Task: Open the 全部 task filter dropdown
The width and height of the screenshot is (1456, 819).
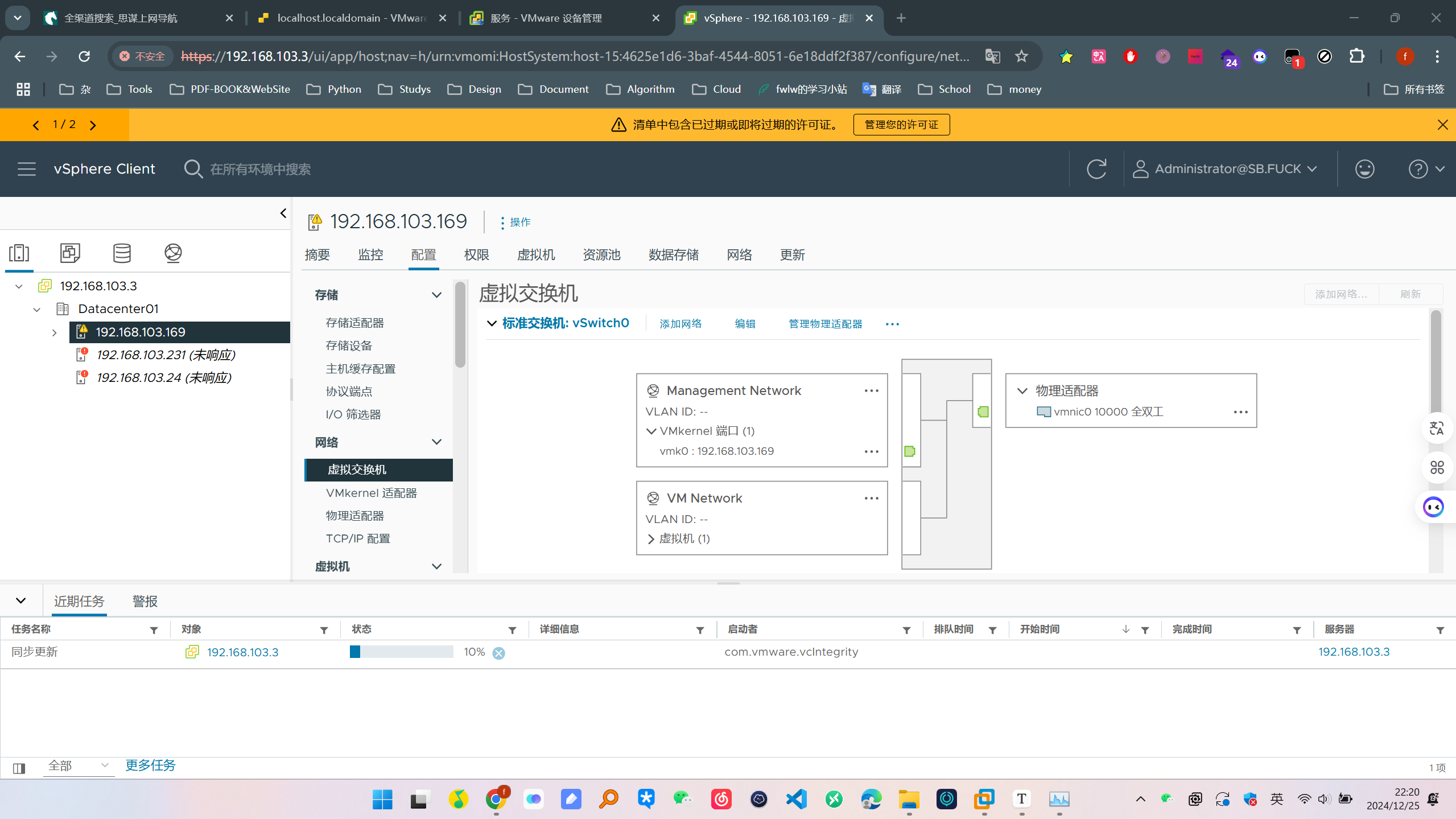Action: click(x=79, y=766)
